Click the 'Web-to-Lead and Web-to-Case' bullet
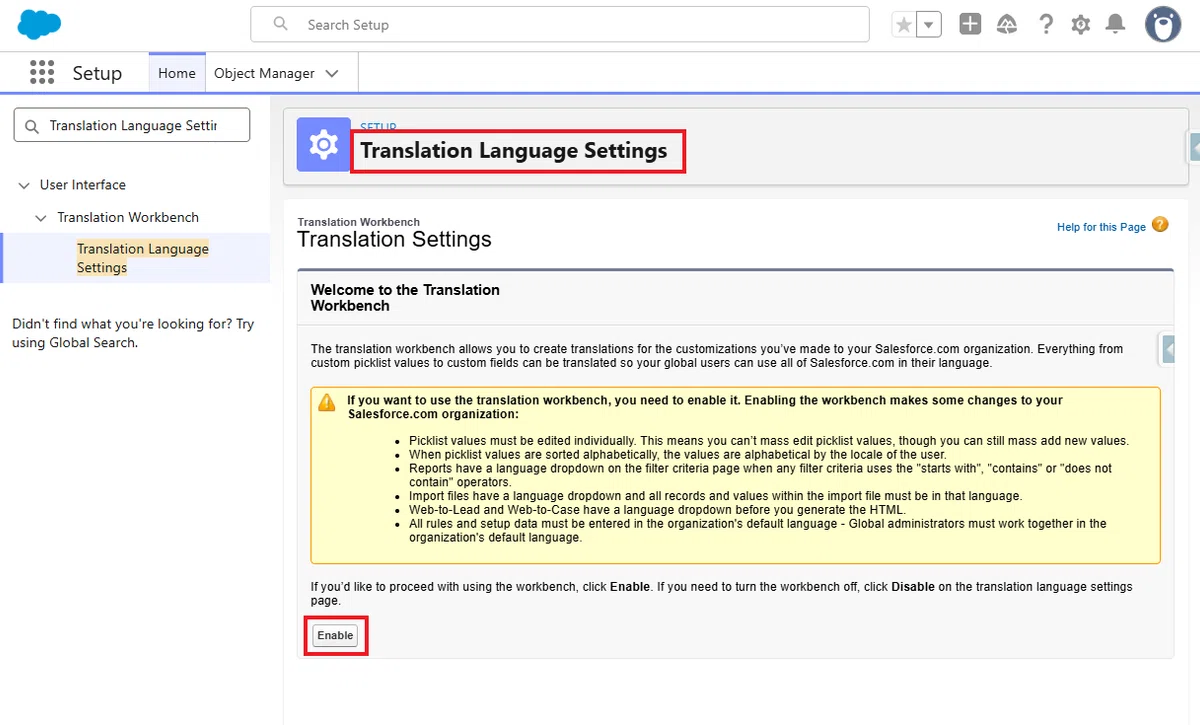 tap(657, 509)
